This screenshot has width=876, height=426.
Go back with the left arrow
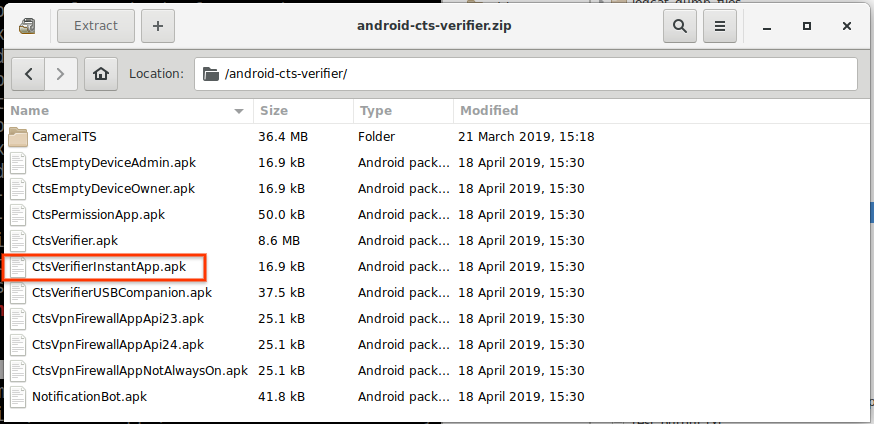28,73
